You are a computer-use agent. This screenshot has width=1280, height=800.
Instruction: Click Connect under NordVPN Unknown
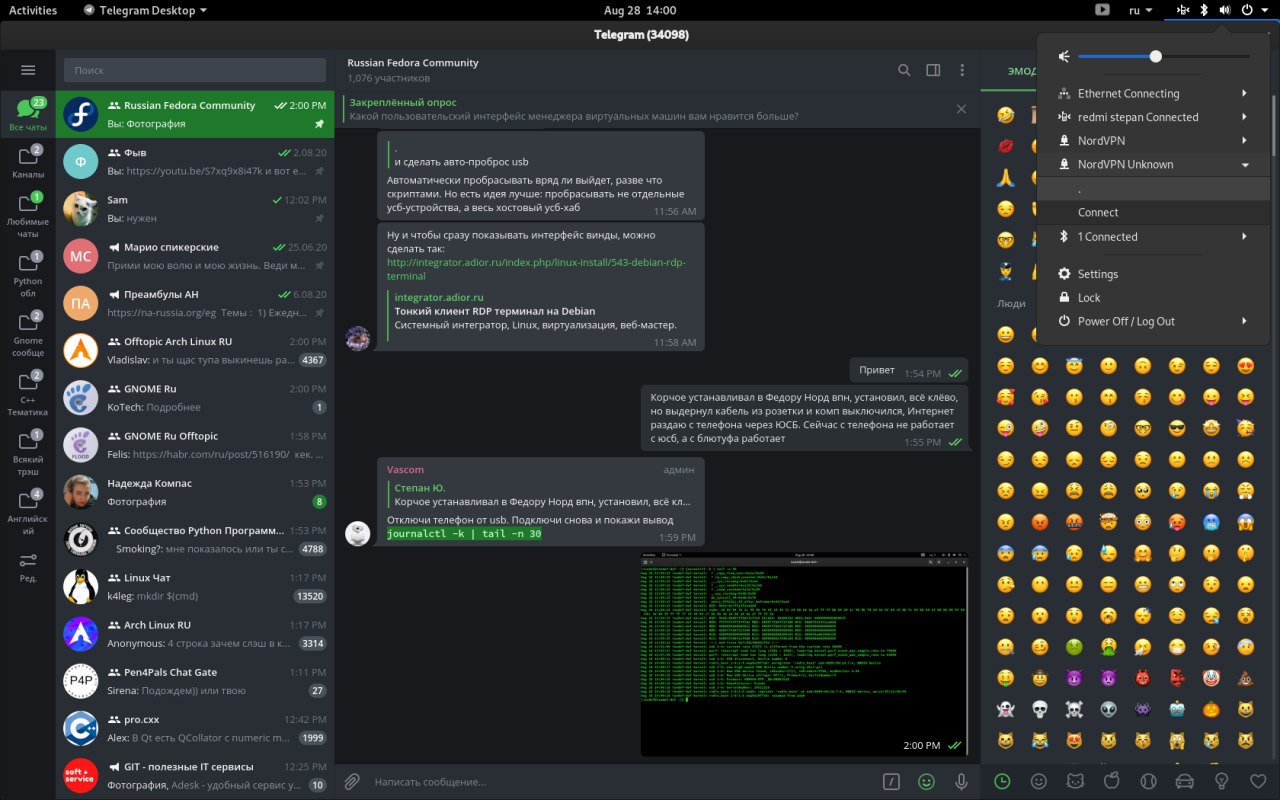pyautogui.click(x=1153, y=212)
